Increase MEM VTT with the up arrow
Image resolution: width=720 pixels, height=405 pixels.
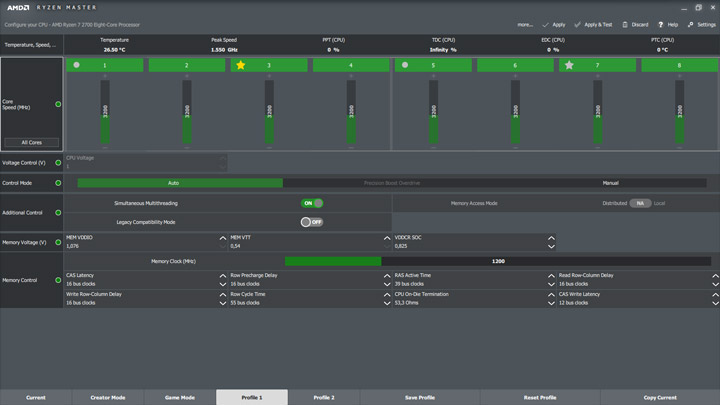[387, 238]
